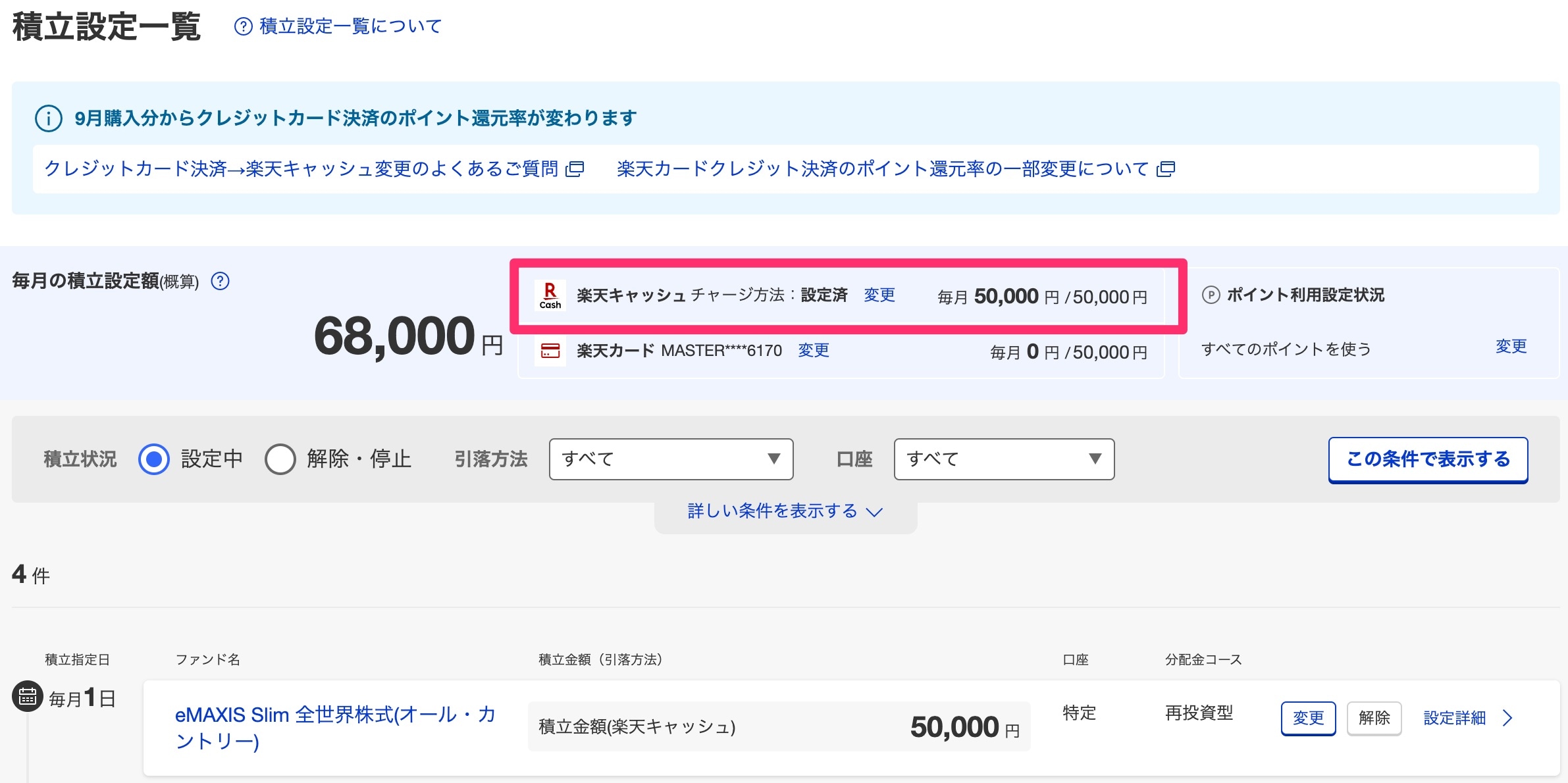Click the 再投資型 distribution course value
1568x783 pixels.
pyautogui.click(x=1199, y=713)
